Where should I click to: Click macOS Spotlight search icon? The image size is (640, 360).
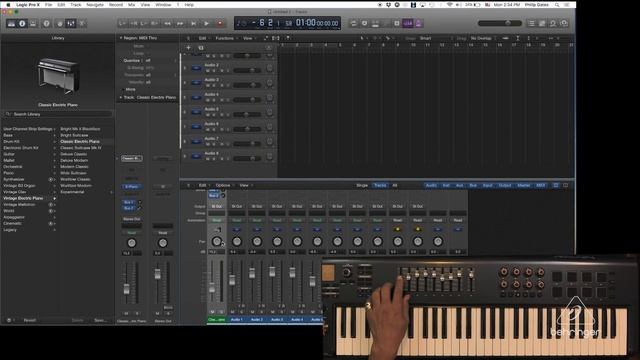[557, 5]
